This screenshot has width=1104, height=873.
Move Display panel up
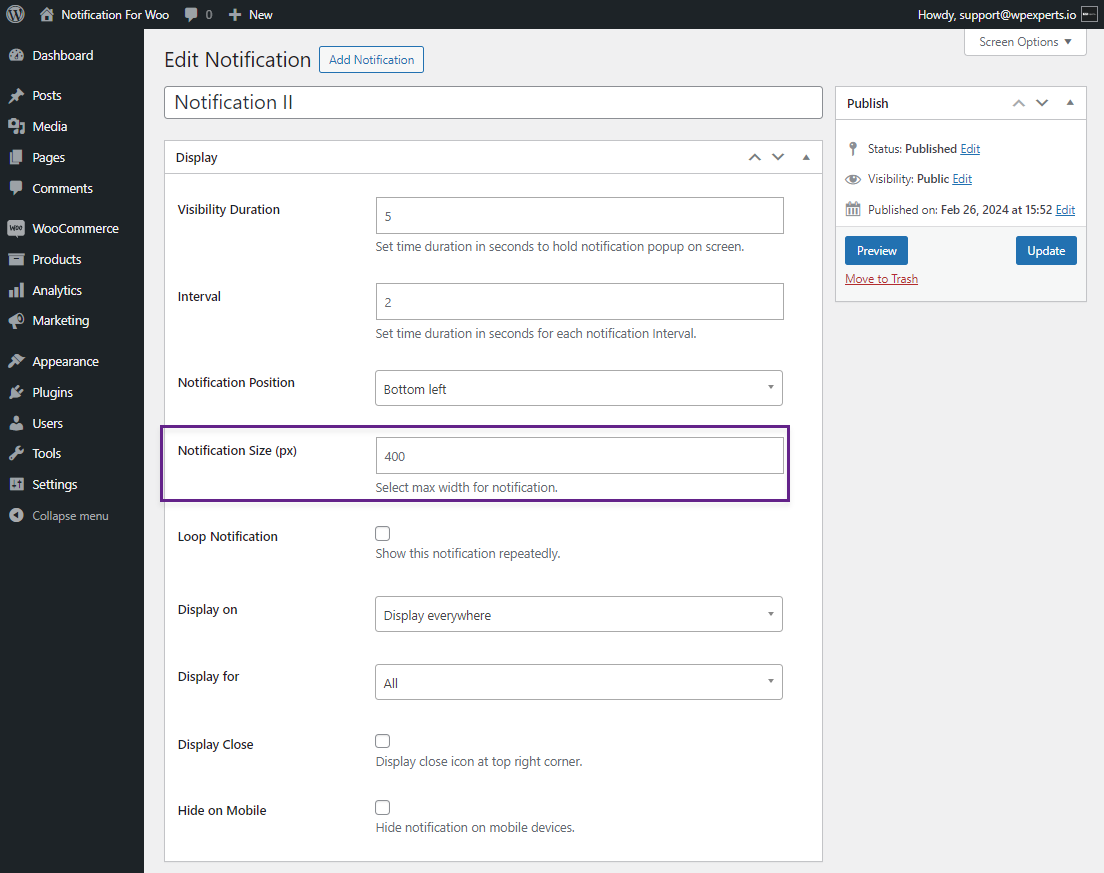tap(755, 157)
